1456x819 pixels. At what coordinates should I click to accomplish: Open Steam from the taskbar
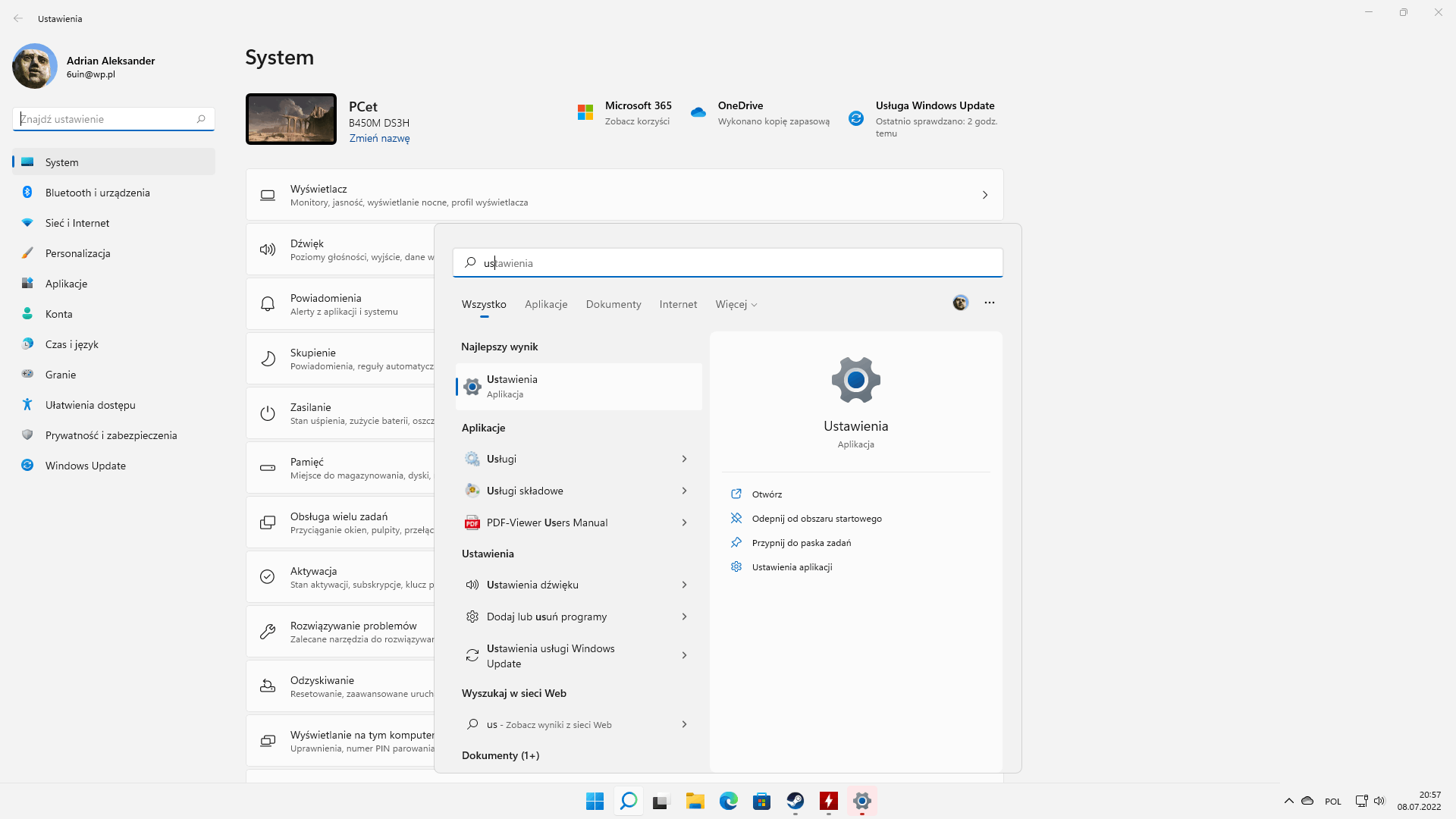coord(795,801)
